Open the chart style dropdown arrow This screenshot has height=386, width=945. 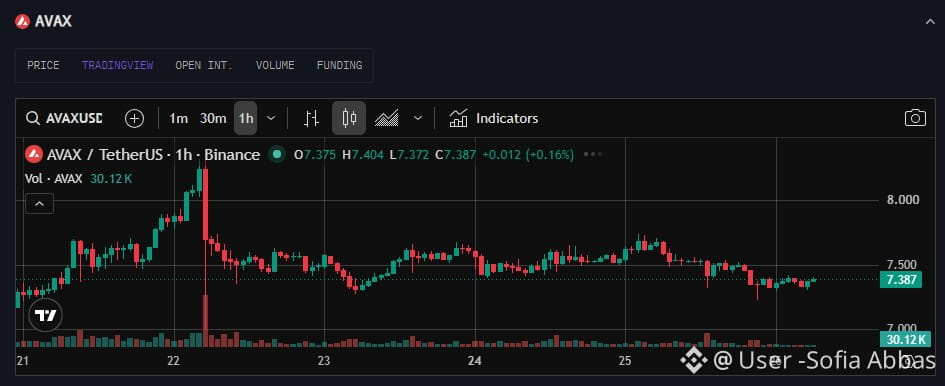(418, 118)
